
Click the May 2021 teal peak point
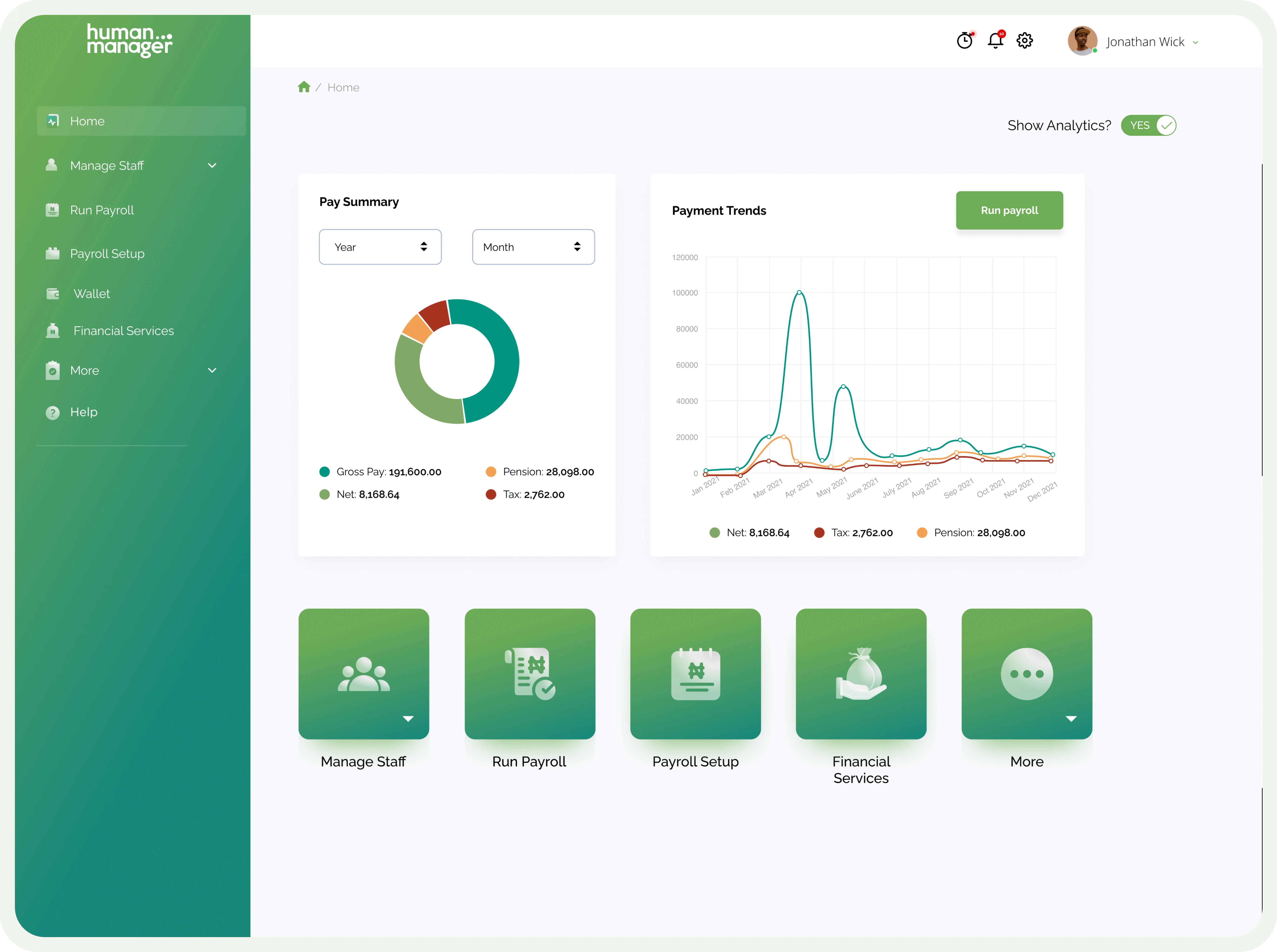point(843,387)
